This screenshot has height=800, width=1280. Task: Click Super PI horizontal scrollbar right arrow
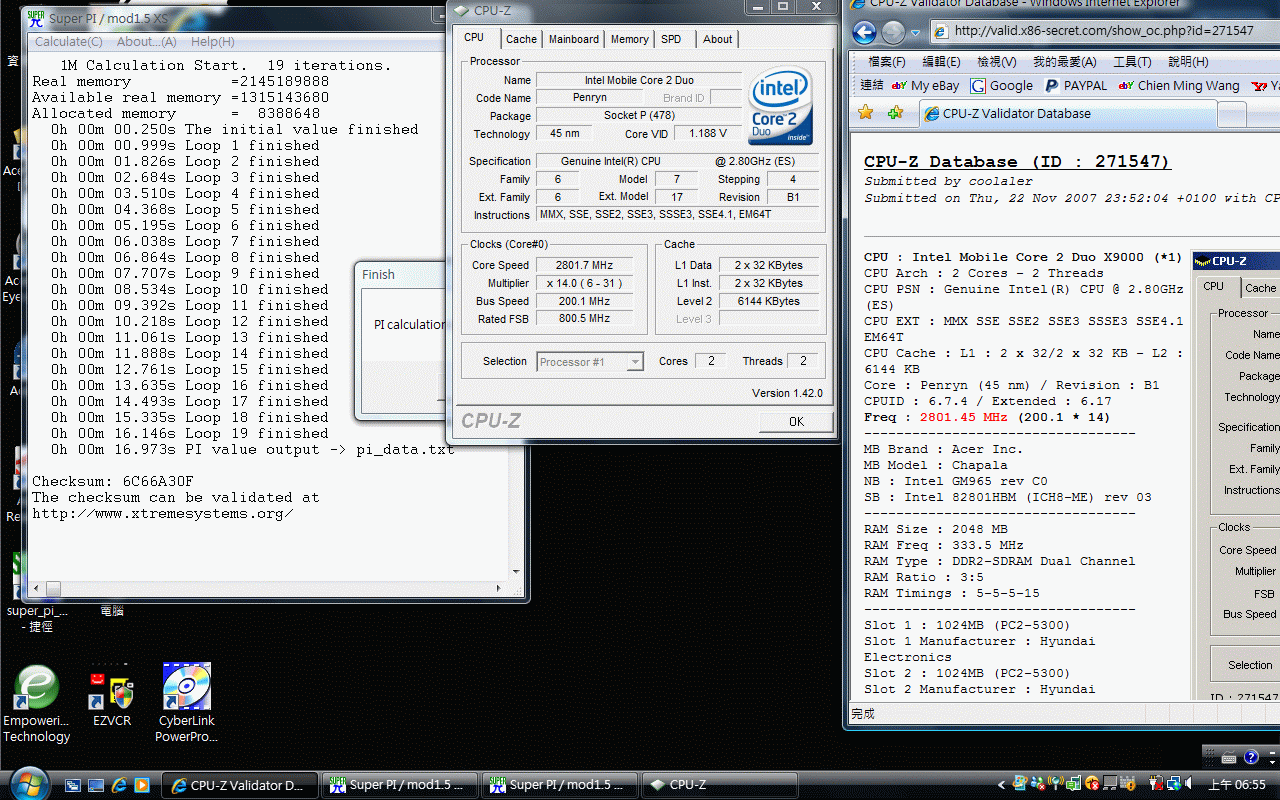pos(501,589)
